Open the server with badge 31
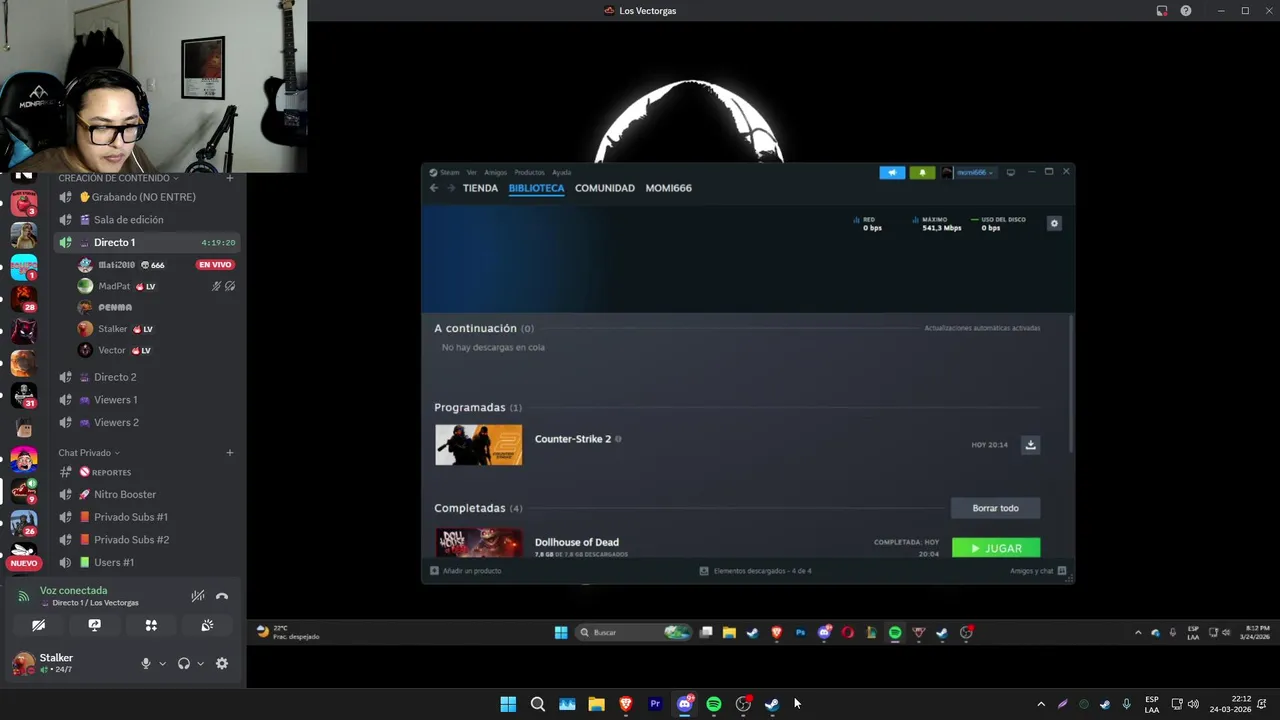Viewport: 1280px width, 720px height. click(23, 395)
